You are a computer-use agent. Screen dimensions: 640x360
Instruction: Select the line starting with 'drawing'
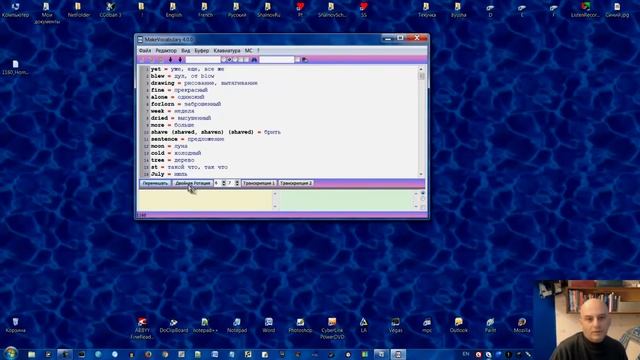click(204, 83)
